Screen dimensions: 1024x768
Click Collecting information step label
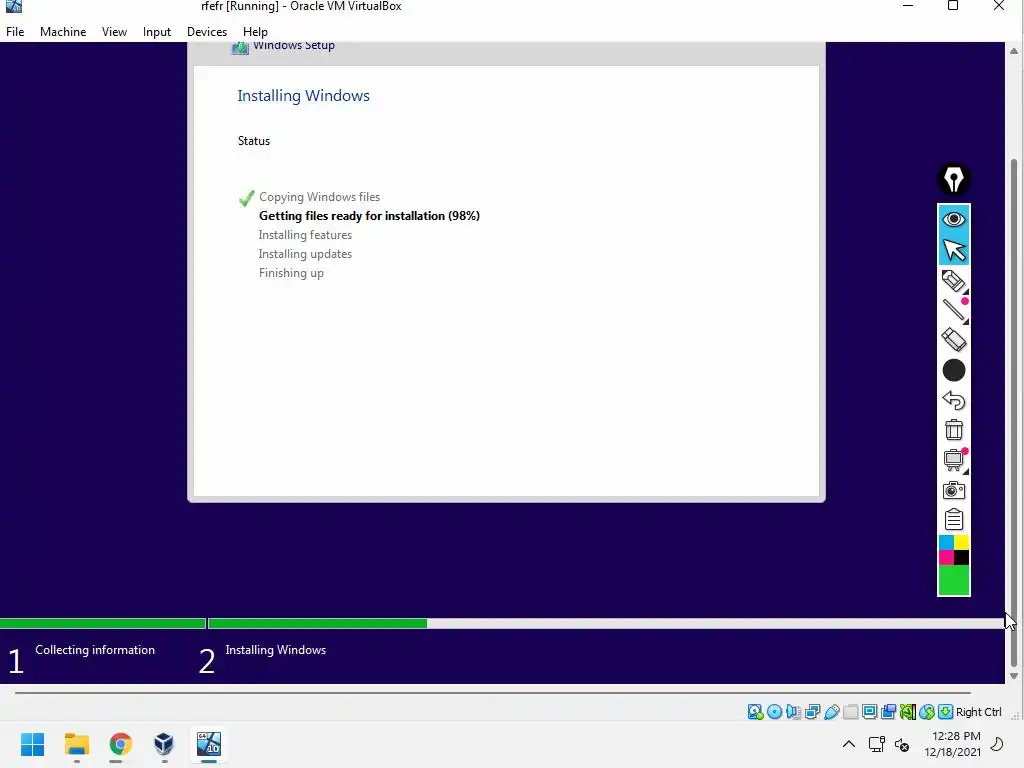coord(95,650)
